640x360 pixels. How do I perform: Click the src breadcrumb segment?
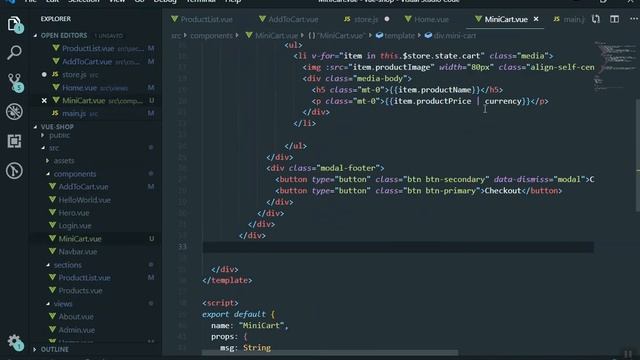pyautogui.click(x=176, y=36)
